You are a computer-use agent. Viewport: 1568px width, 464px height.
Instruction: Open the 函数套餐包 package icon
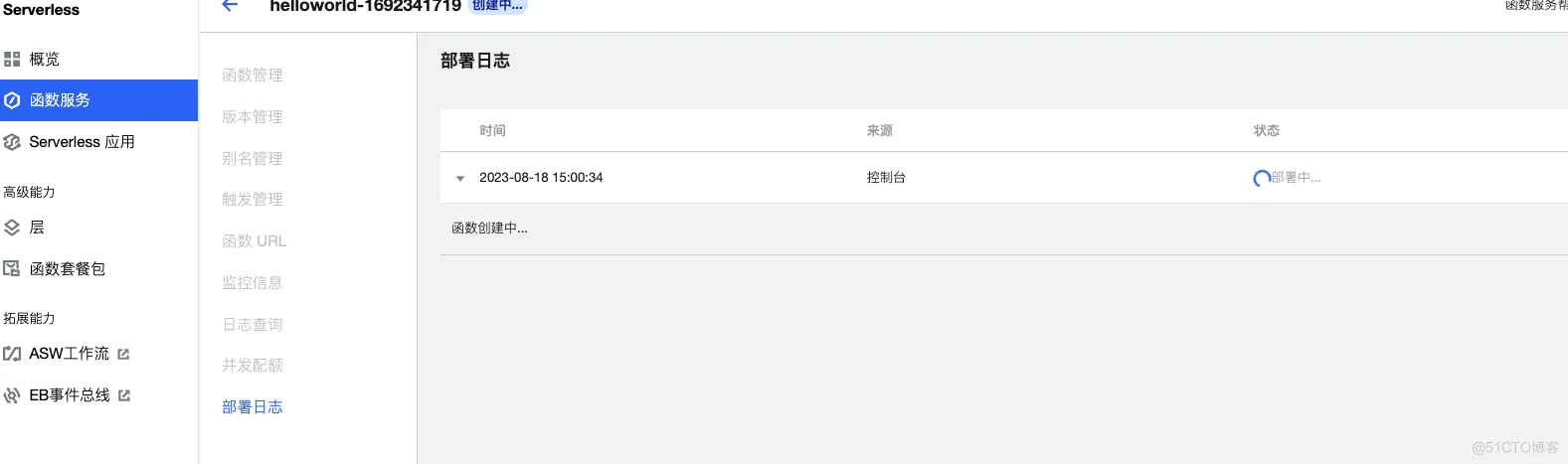(12, 268)
